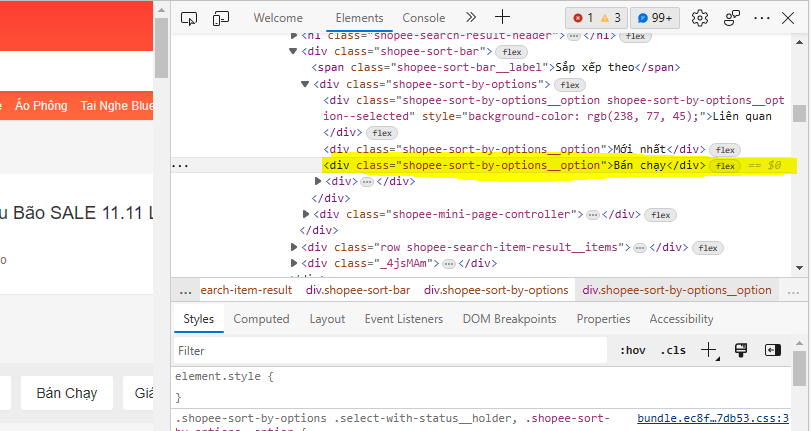Expand the _4jsMAm div node
The width and height of the screenshot is (811, 431).
click(x=294, y=263)
